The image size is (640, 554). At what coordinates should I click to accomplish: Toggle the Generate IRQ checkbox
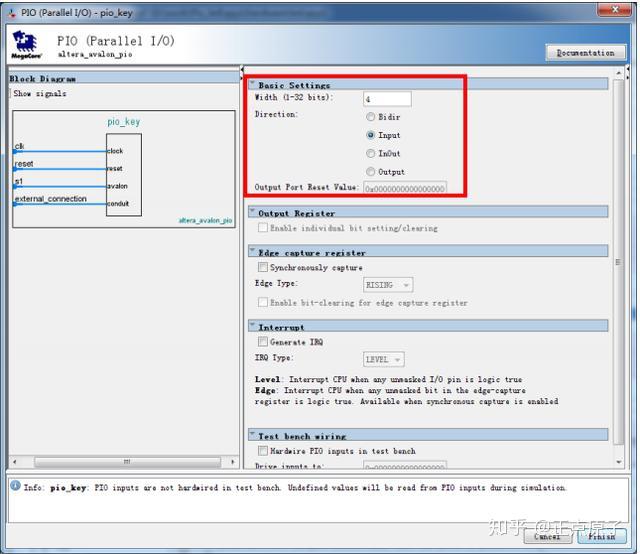[263, 342]
